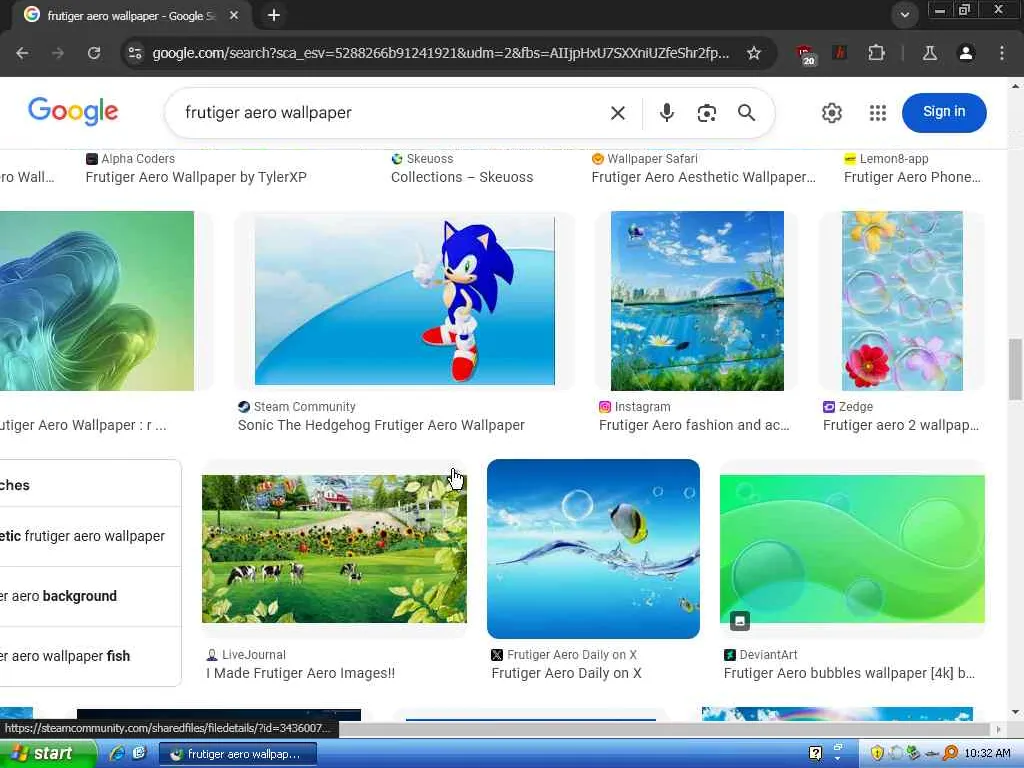Image resolution: width=1024 pixels, height=768 pixels.
Task: Select frutiger aero wallpaper fish suggestion
Action: 90,656
